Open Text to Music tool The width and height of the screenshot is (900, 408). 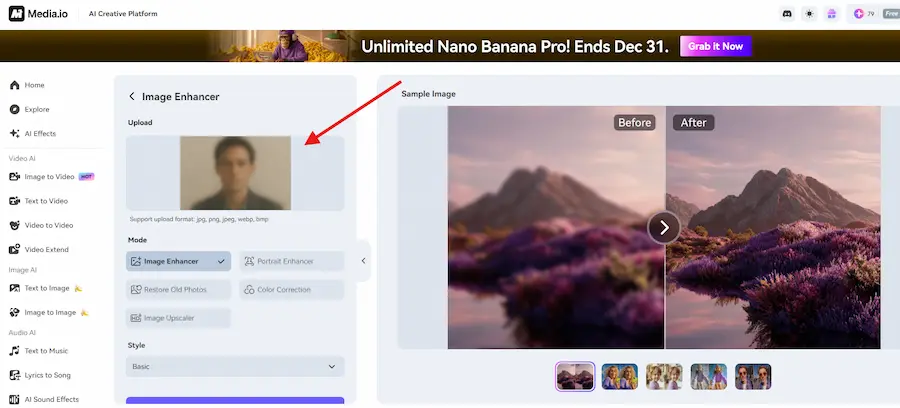46,351
